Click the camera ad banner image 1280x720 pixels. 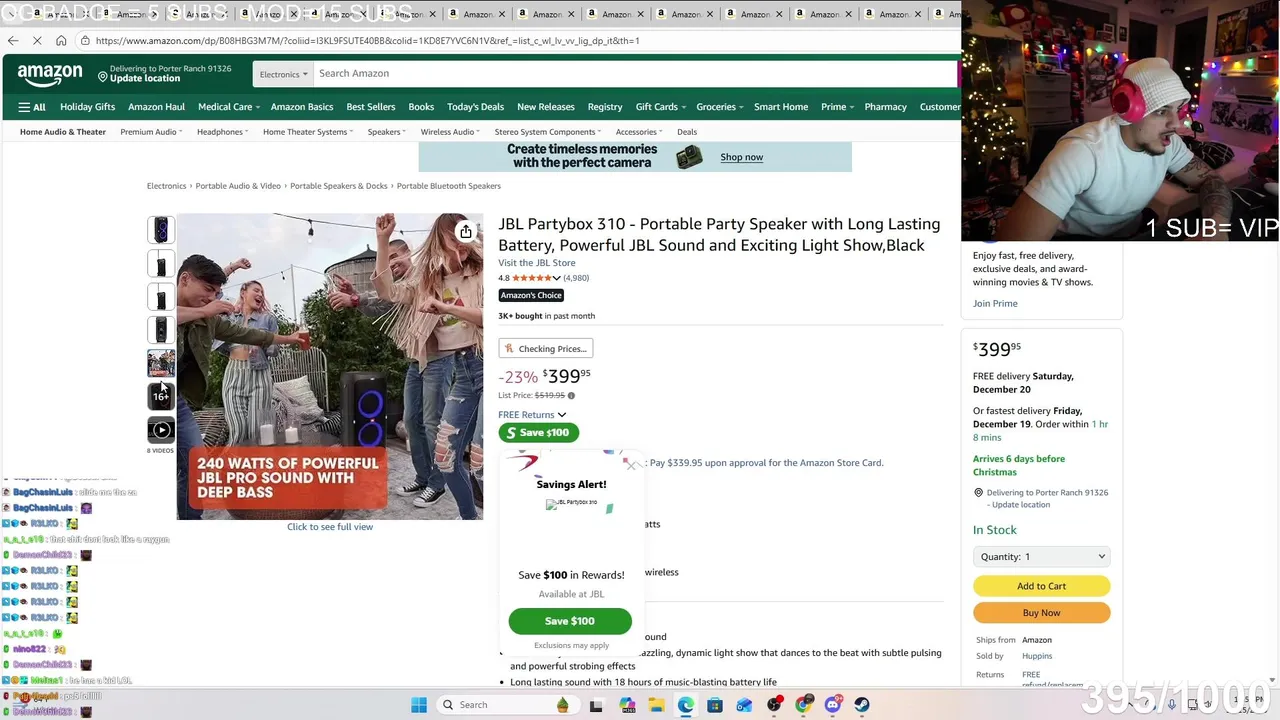635,157
